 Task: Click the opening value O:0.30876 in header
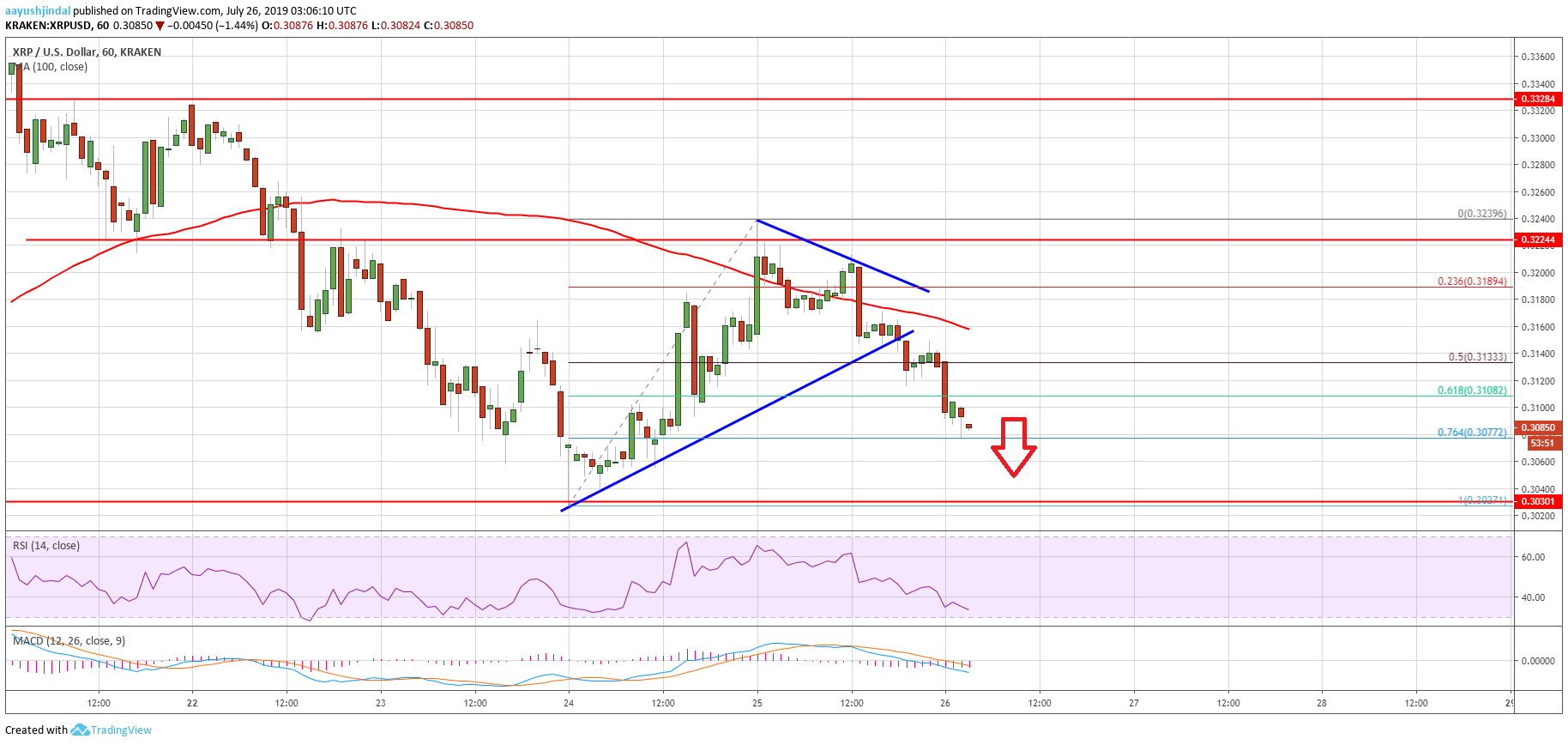(x=287, y=26)
